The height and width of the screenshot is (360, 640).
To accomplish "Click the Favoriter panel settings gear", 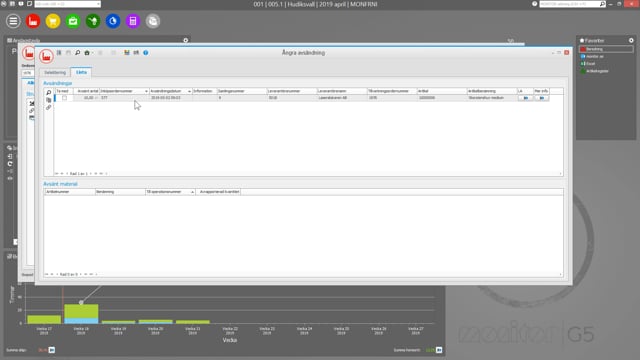I will tap(631, 40).
